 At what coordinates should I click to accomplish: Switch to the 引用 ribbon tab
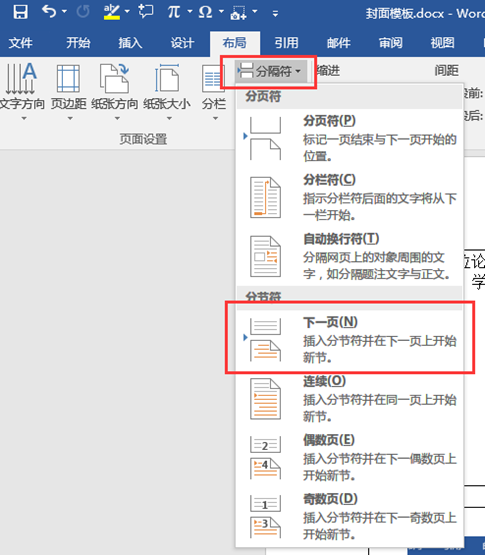286,43
